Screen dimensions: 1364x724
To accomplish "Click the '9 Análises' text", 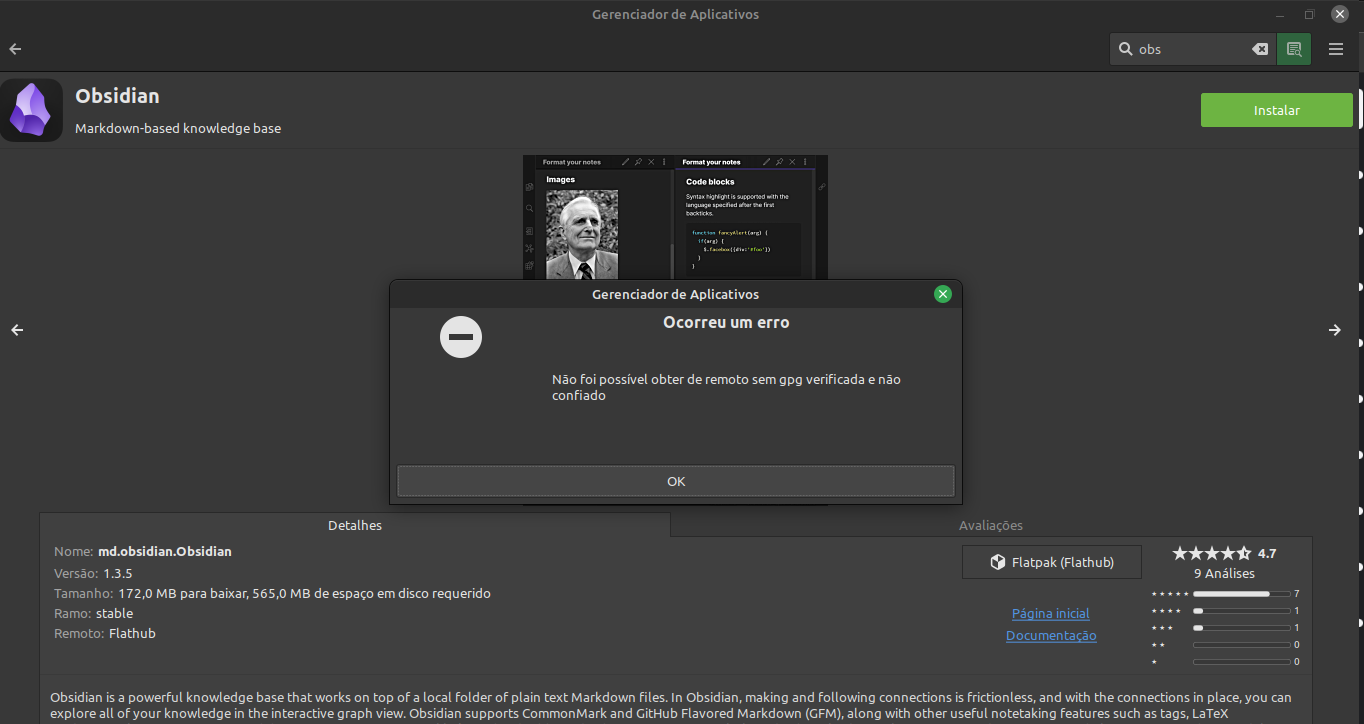I will tap(1224, 573).
